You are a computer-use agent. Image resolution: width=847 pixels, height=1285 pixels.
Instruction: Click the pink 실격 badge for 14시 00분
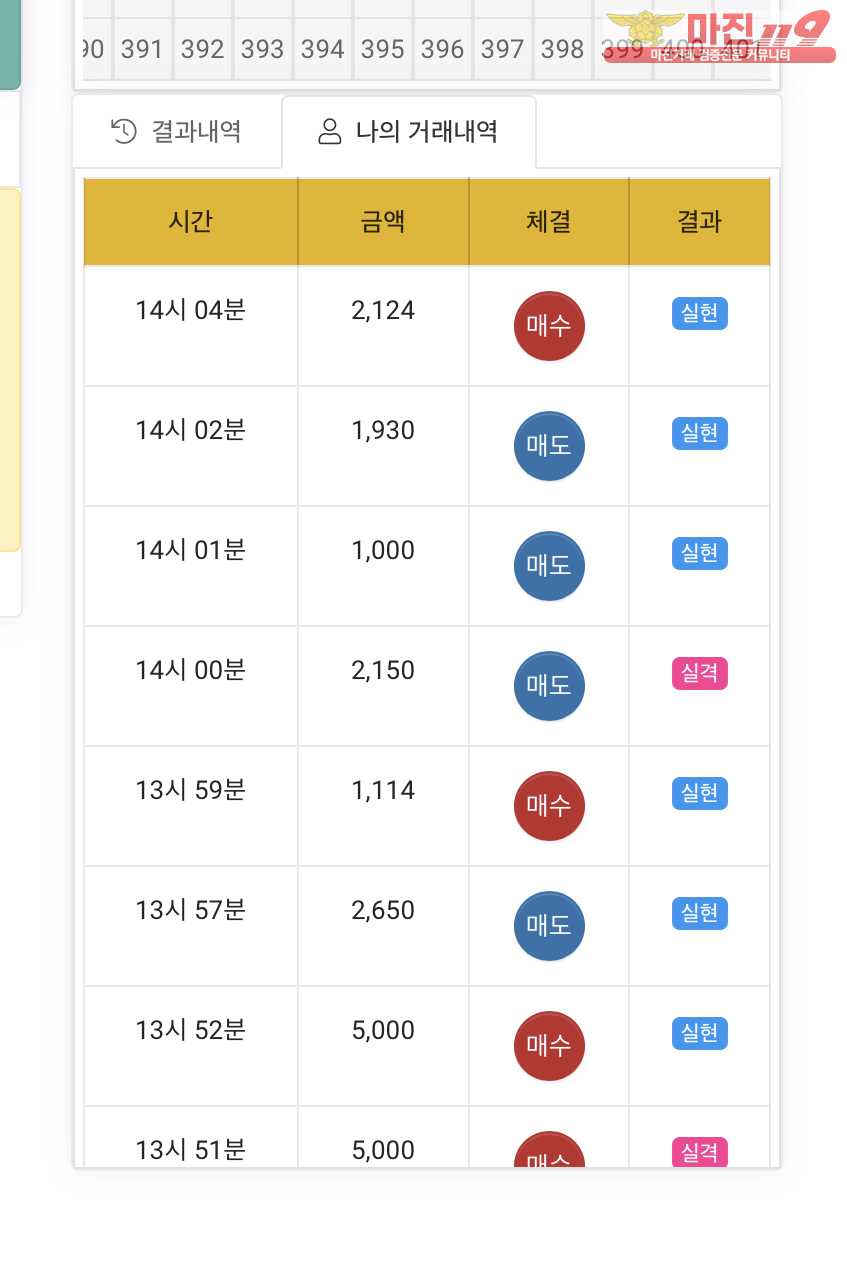pyautogui.click(x=700, y=673)
